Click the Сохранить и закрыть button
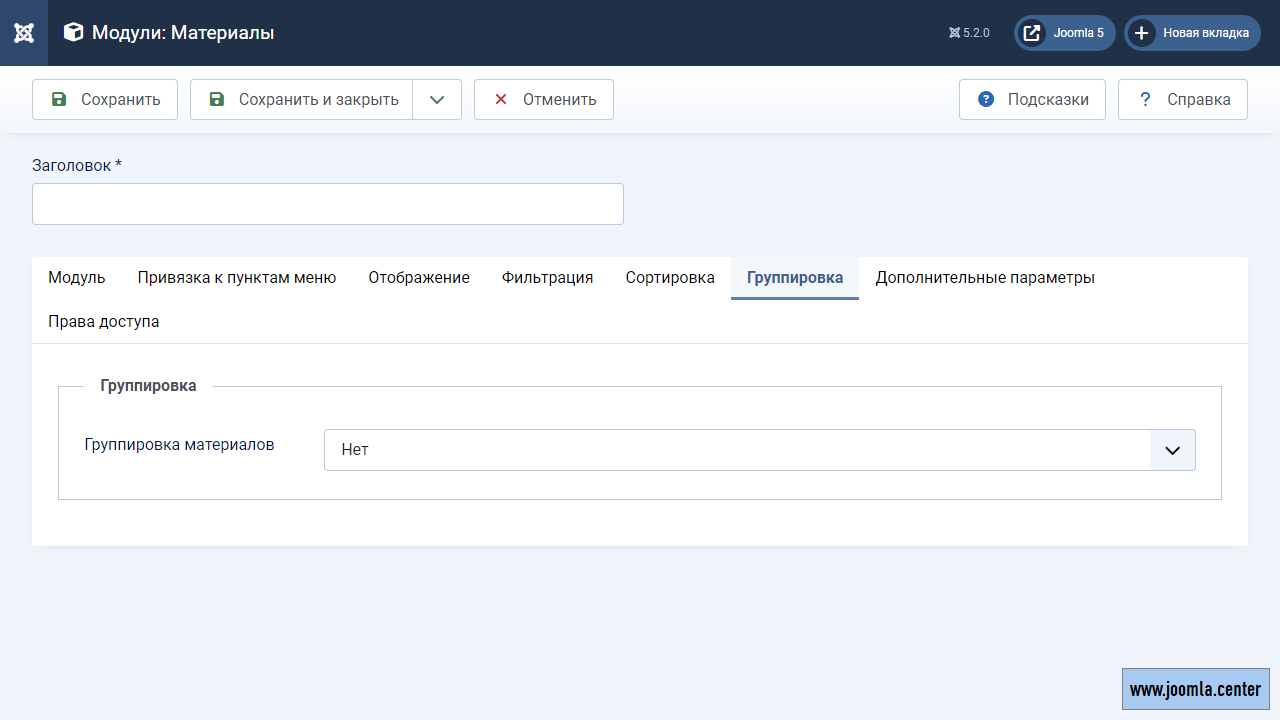Viewport: 1280px width, 720px height. coord(301,100)
